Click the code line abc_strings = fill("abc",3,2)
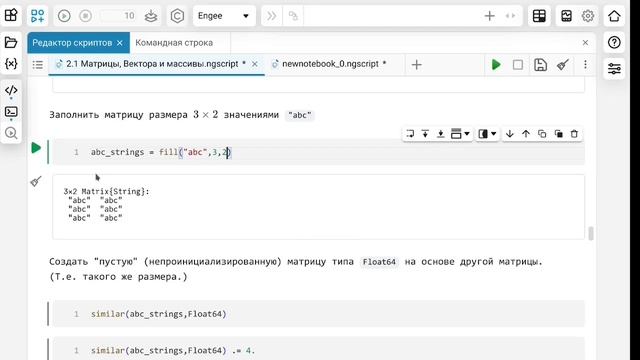This screenshot has width=640, height=360. coord(161,152)
